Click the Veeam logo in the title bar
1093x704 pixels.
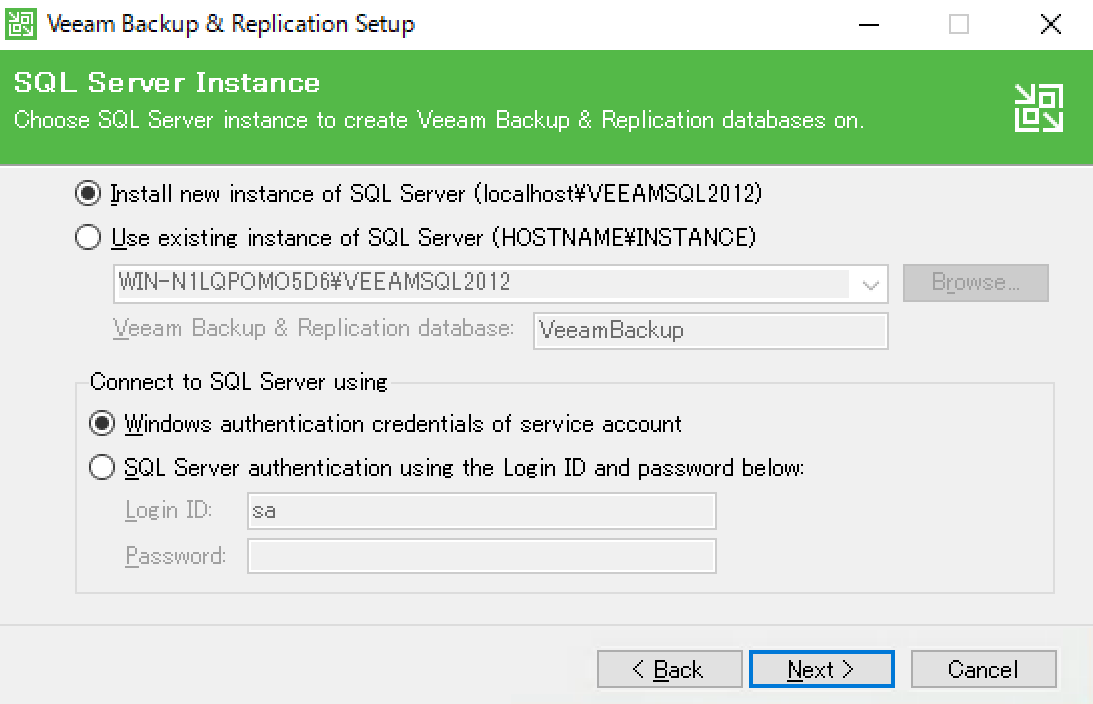22,23
